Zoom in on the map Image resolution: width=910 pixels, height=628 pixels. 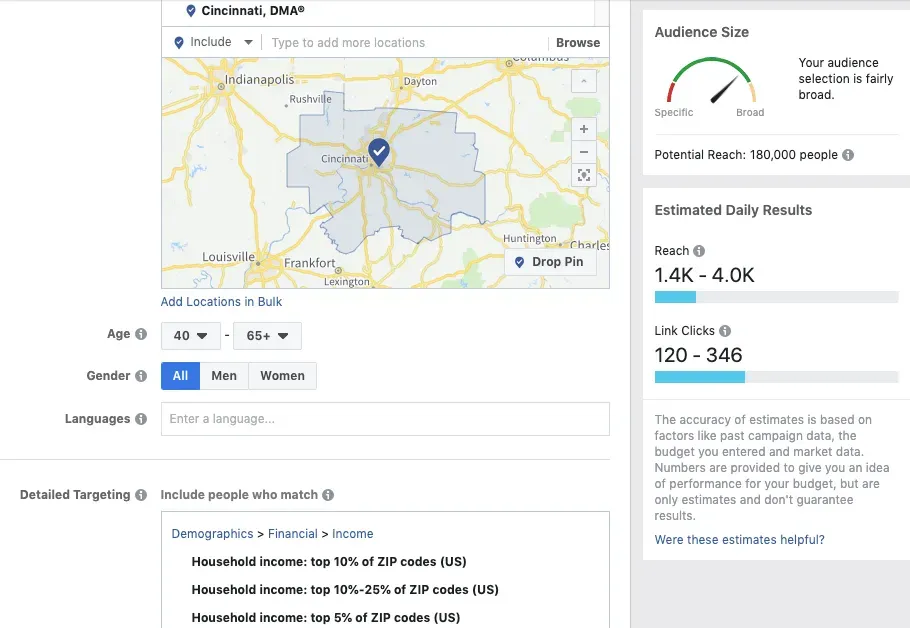coord(583,128)
